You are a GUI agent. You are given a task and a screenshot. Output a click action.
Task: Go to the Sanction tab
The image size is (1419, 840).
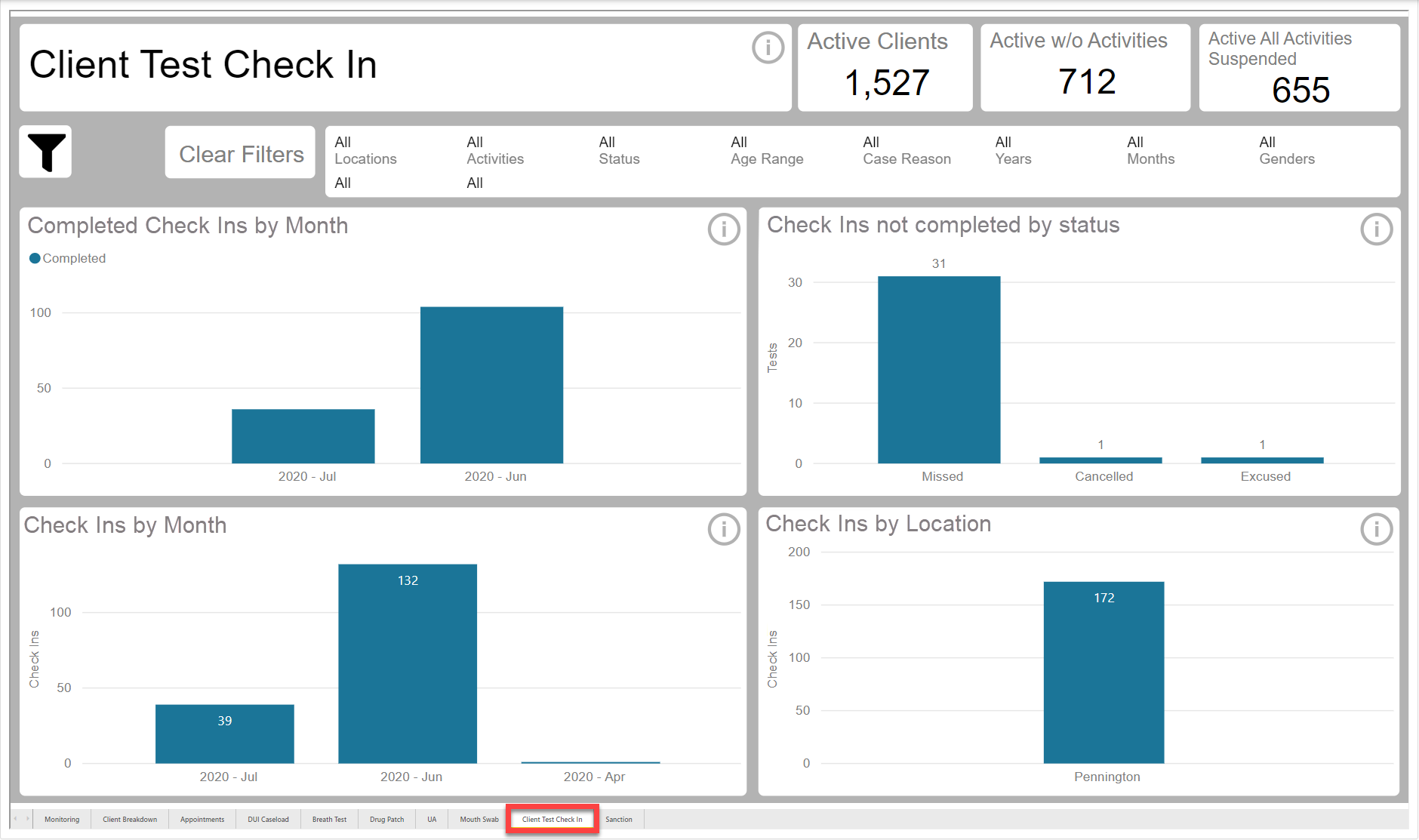(619, 819)
